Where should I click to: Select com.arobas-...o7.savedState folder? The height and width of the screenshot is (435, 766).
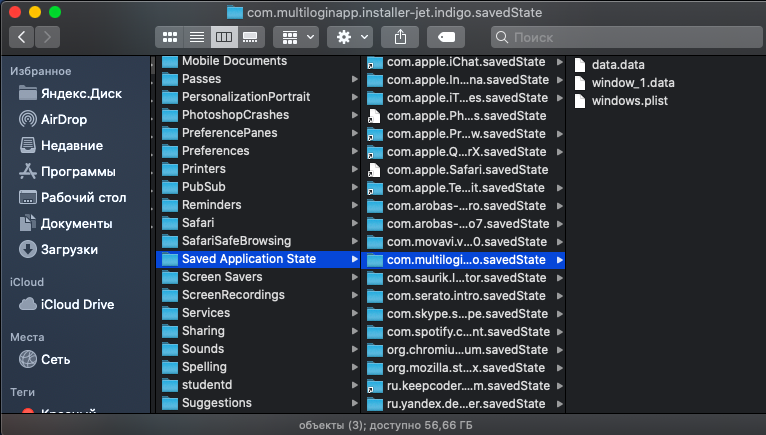click(464, 224)
